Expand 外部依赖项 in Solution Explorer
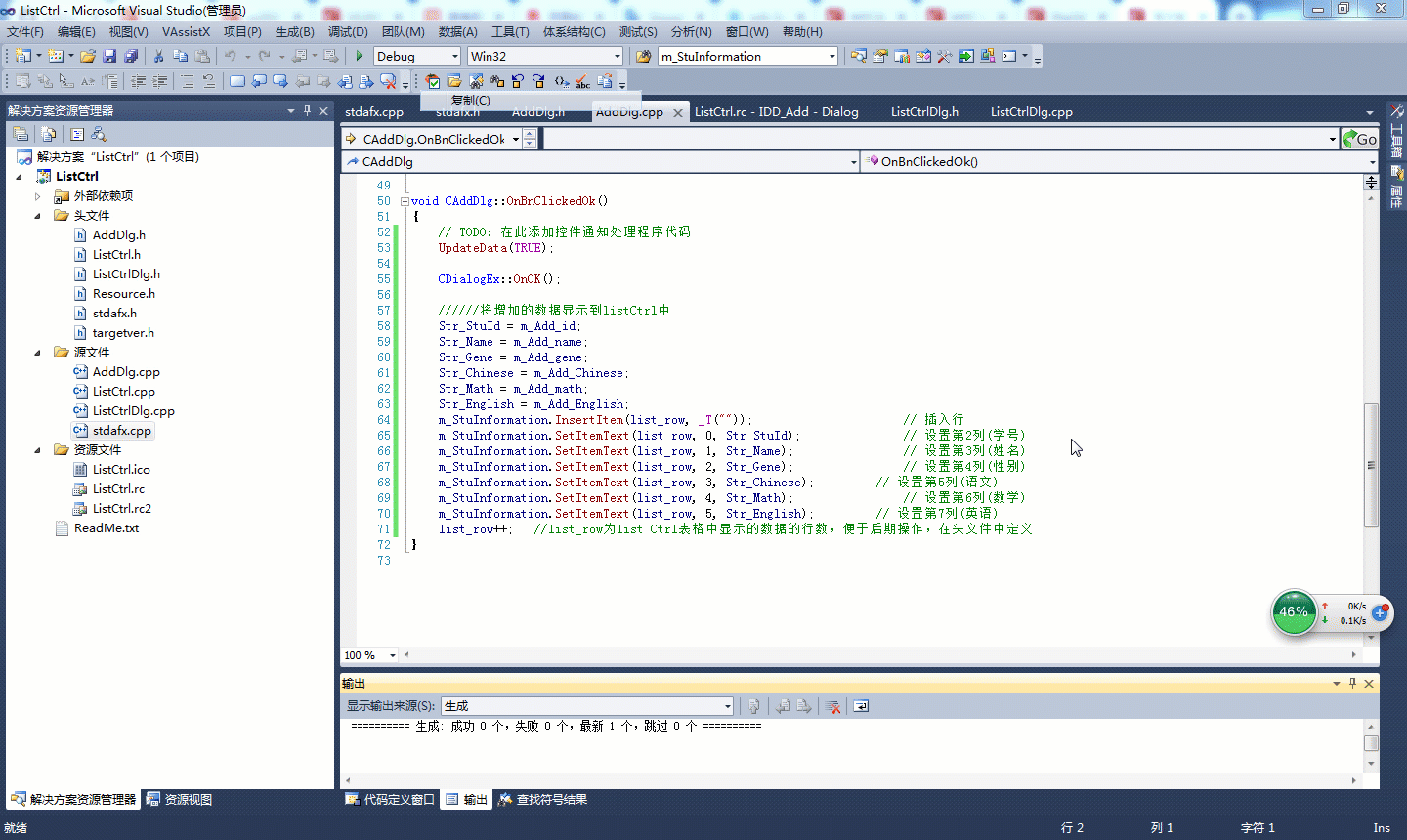This screenshot has width=1407, height=840. tap(37, 195)
